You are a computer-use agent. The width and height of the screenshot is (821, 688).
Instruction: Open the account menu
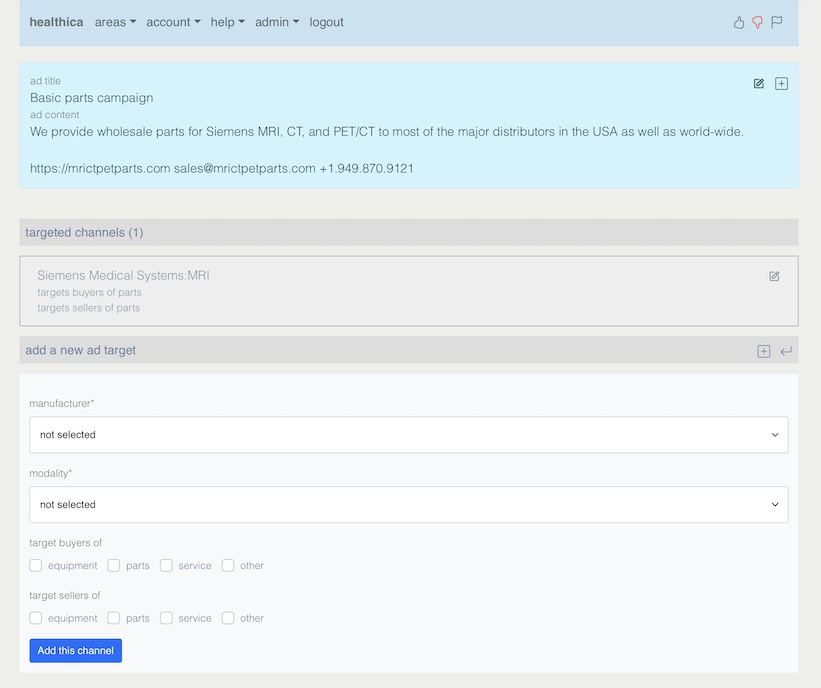point(173,22)
